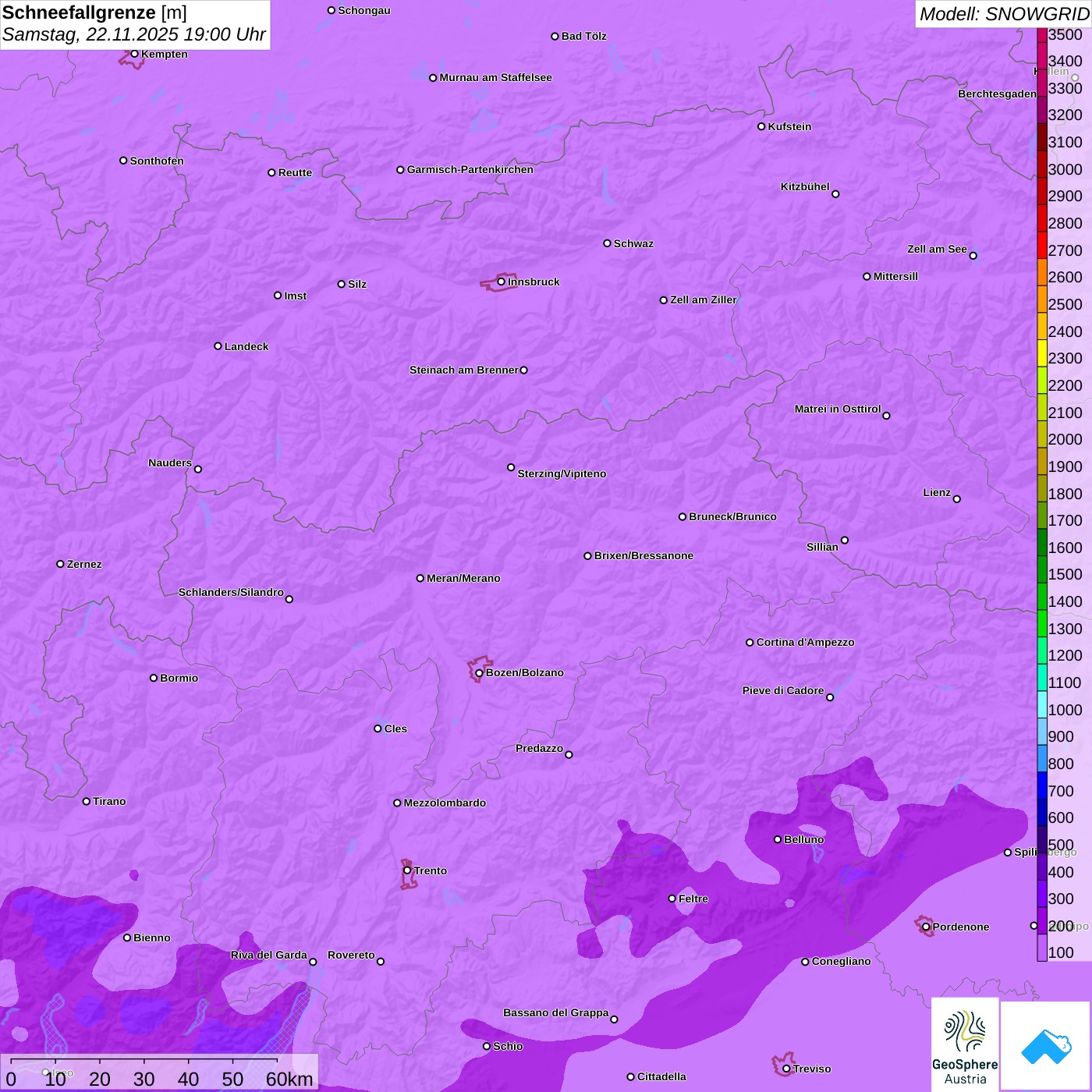1092x1092 pixels.
Task: Click the 1500 m green legend swatch
Action: coord(1042,569)
